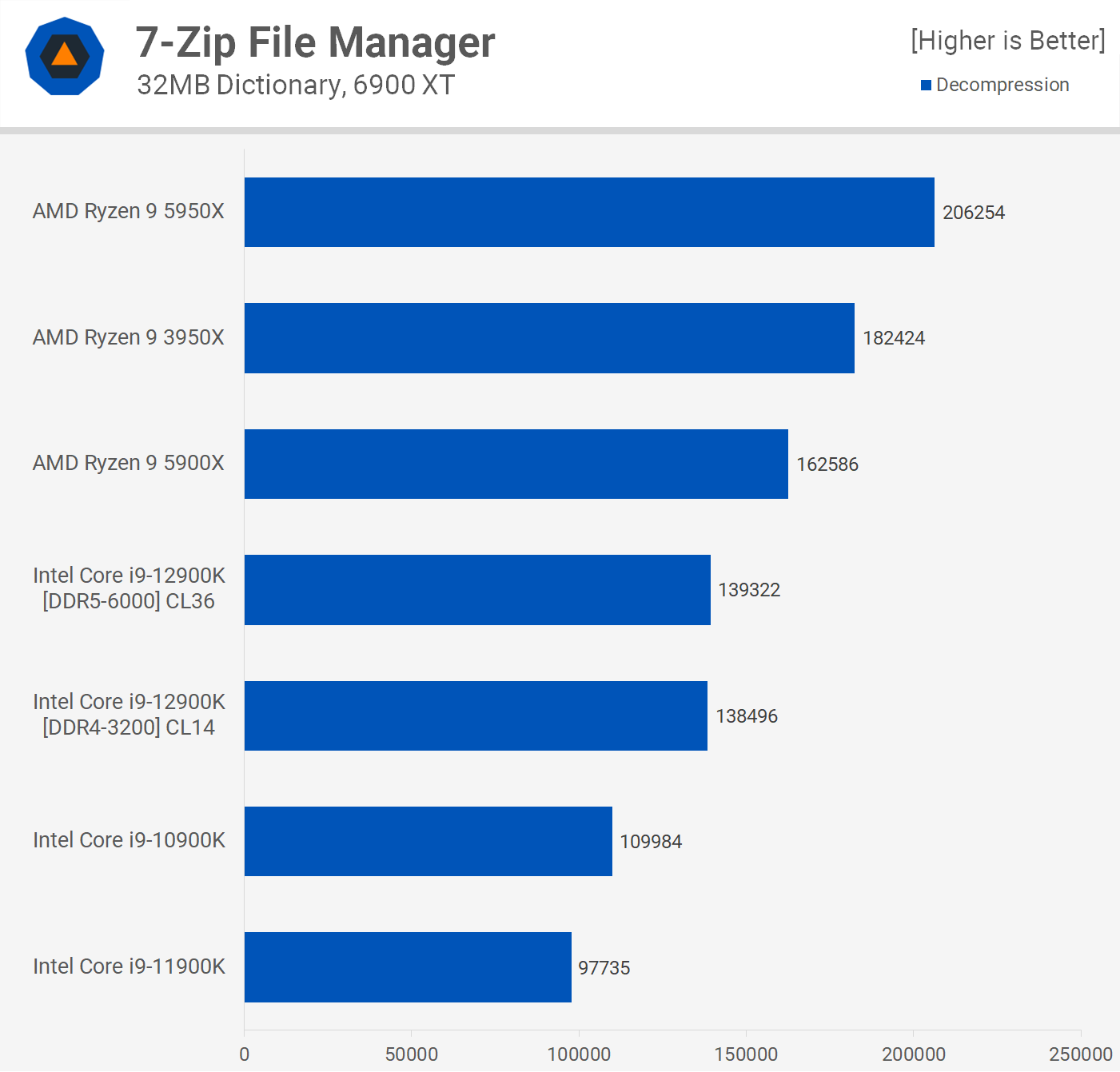Click the 182424 value label

(x=893, y=338)
